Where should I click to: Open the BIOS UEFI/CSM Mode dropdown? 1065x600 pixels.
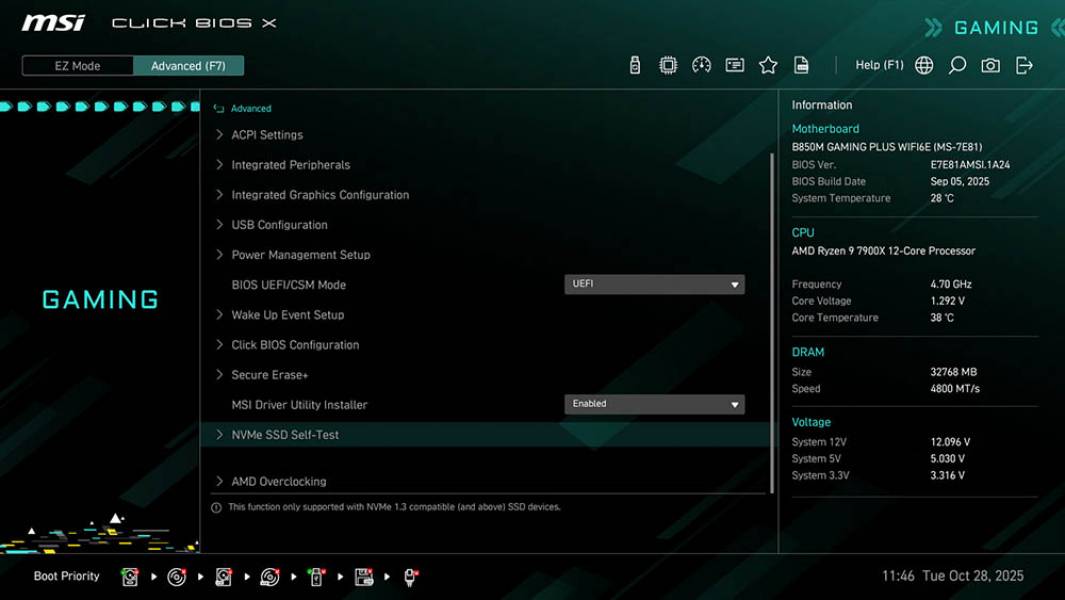click(655, 284)
